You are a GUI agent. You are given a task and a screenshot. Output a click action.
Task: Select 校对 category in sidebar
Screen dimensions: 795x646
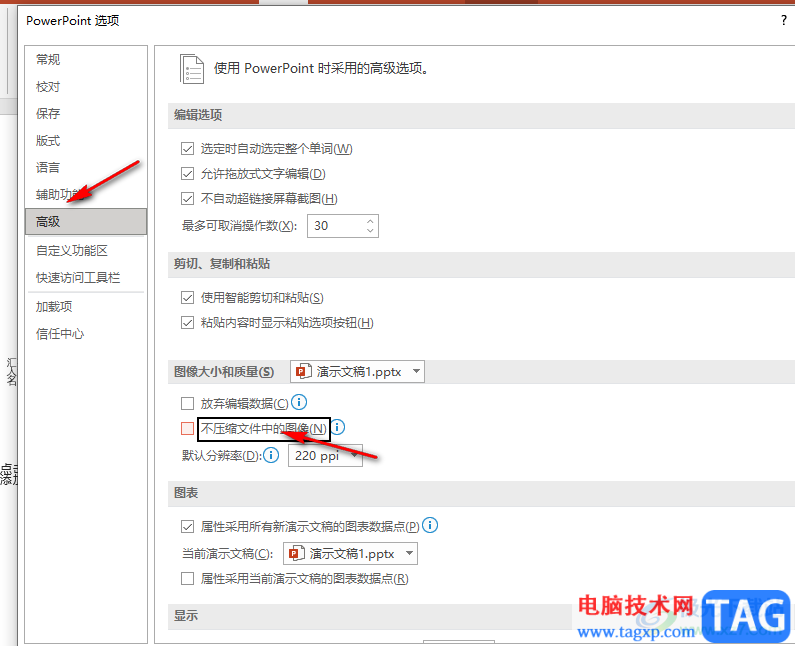coord(86,87)
